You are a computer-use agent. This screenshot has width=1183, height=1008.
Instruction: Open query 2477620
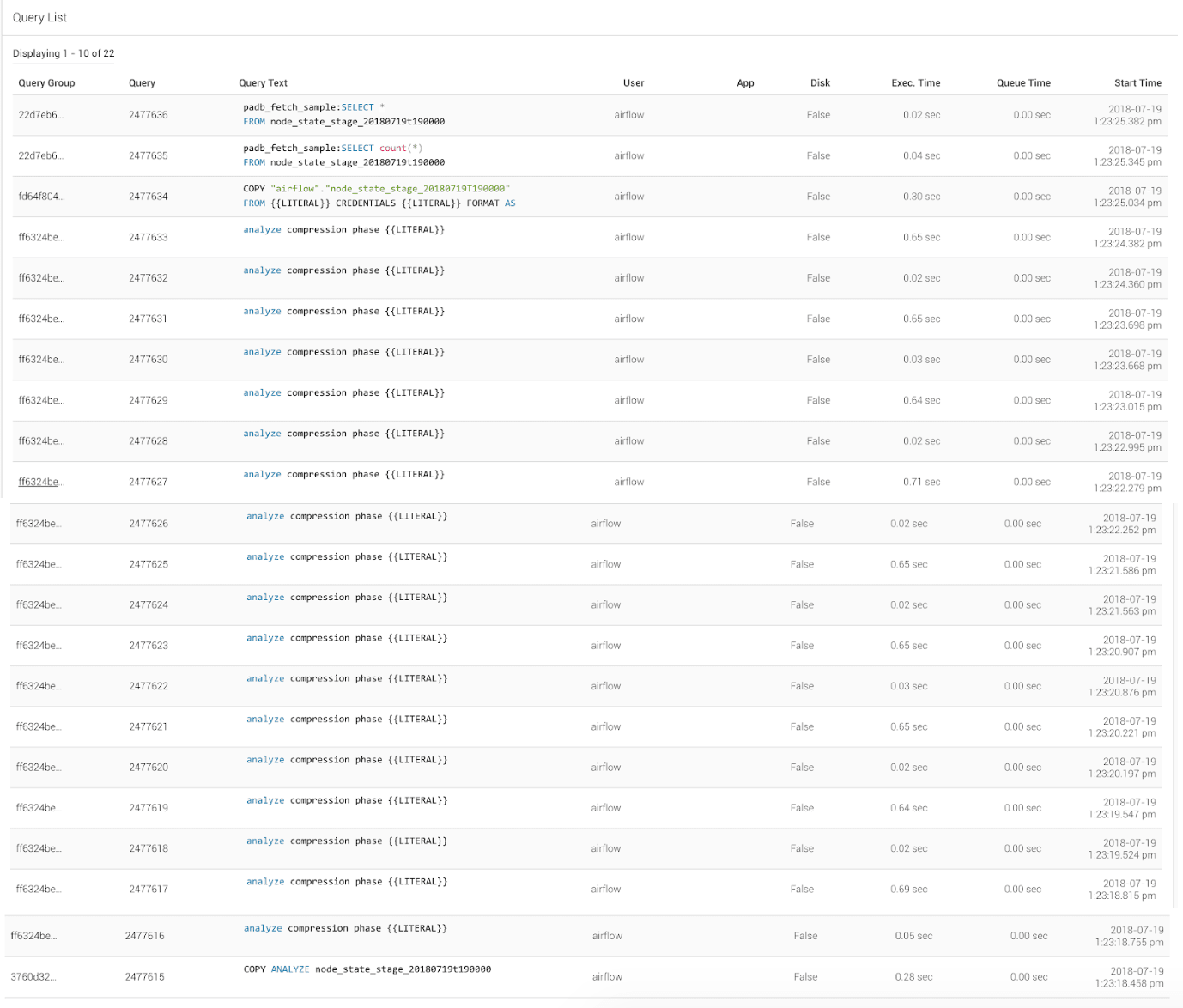pos(149,768)
